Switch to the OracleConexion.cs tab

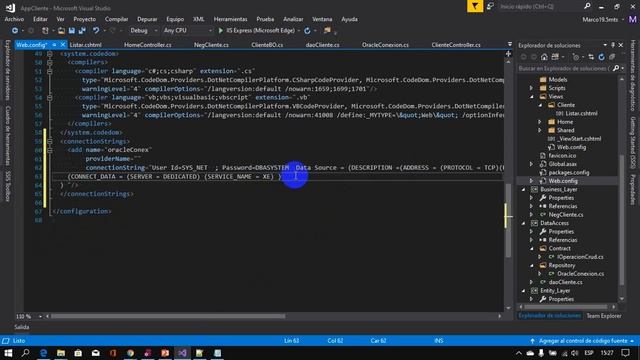click(385, 45)
